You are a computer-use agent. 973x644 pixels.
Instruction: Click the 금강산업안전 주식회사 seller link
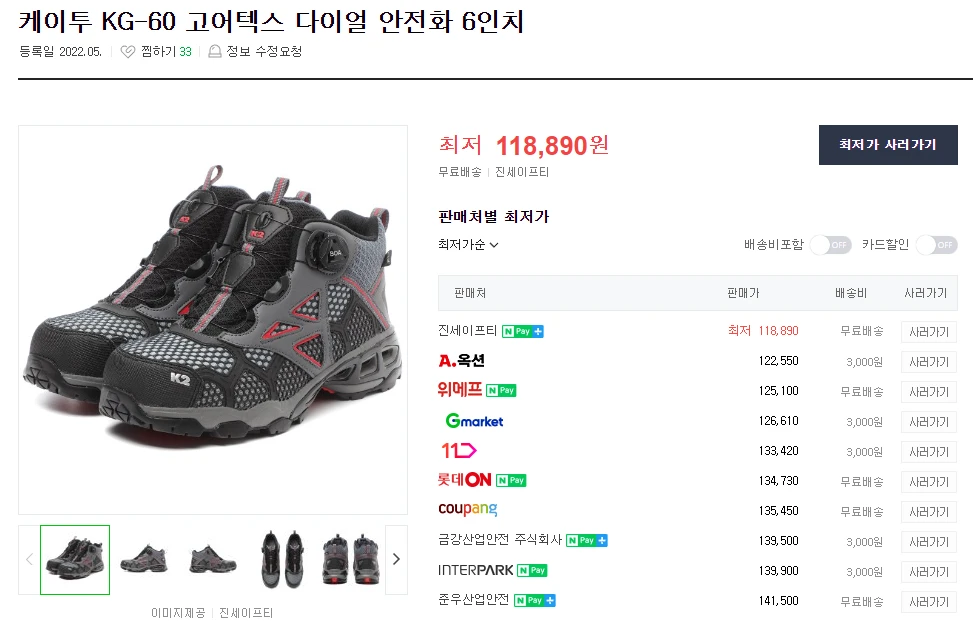pyautogui.click(x=500, y=540)
